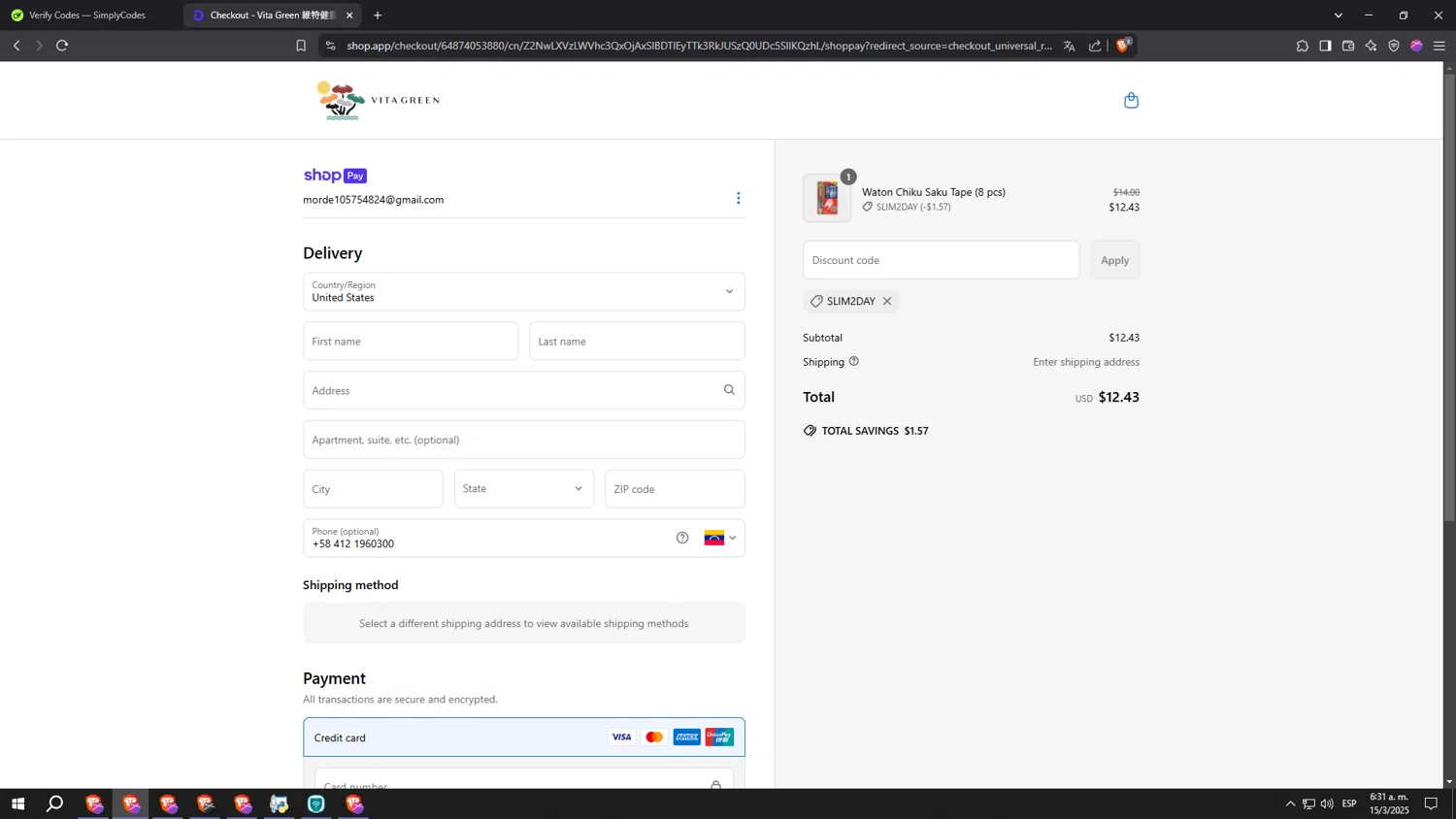The image size is (1456, 819).
Task: Open the phone number help icon
Action: coord(682,538)
